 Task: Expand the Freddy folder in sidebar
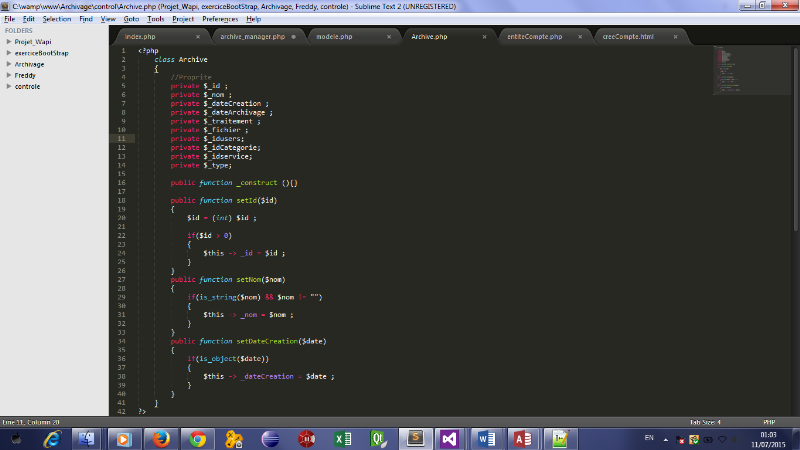pyautogui.click(x=9, y=75)
